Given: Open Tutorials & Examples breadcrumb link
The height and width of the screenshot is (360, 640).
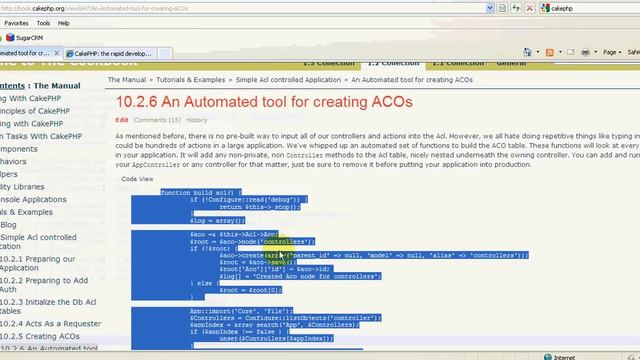Looking at the screenshot, I should [191, 80].
